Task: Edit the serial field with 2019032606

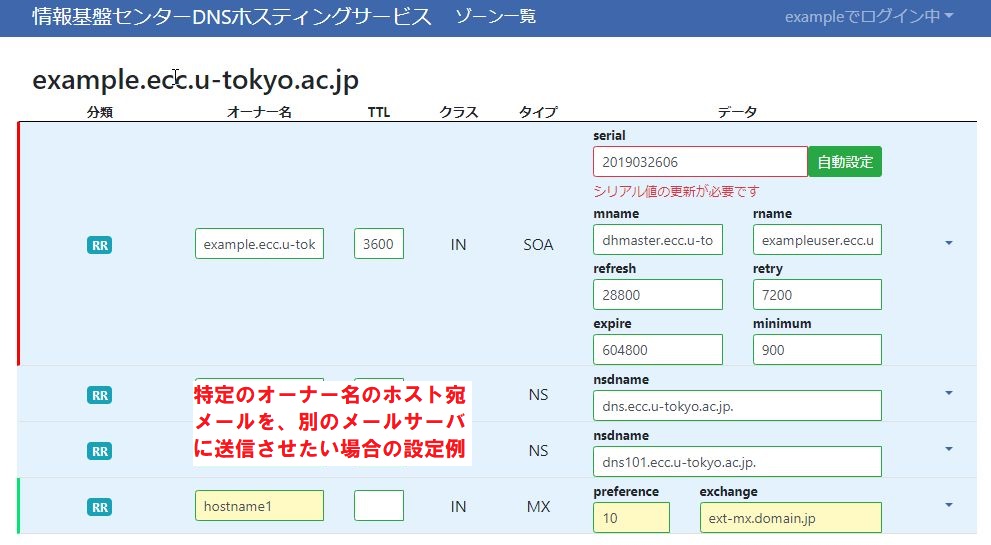Action: (x=700, y=162)
